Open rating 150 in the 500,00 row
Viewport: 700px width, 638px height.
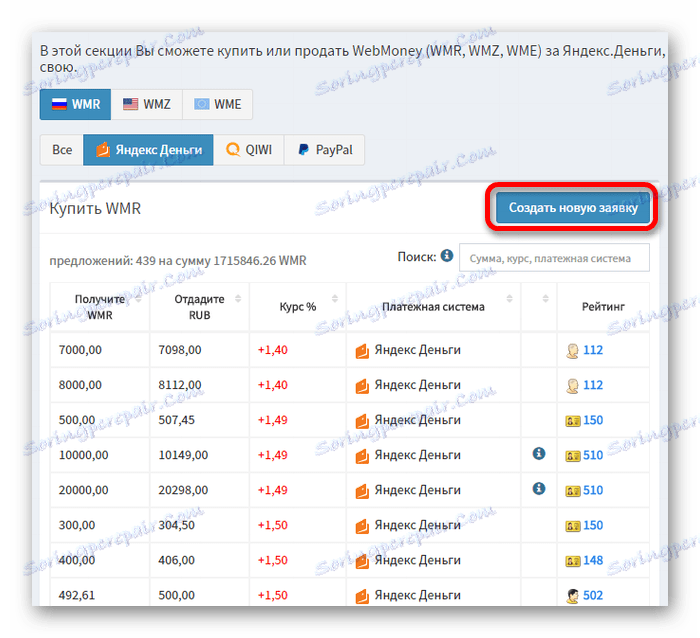(593, 420)
